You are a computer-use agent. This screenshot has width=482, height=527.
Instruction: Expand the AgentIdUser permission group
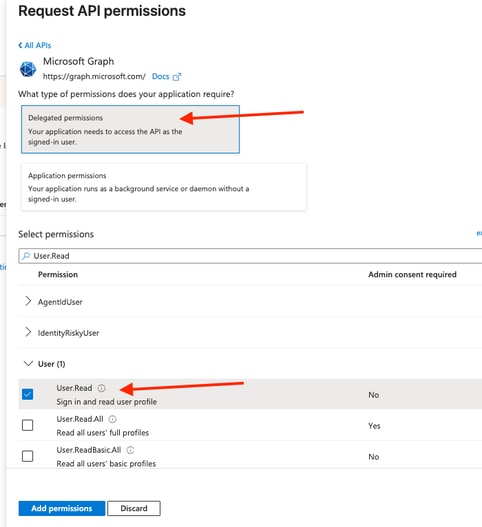coord(28,301)
